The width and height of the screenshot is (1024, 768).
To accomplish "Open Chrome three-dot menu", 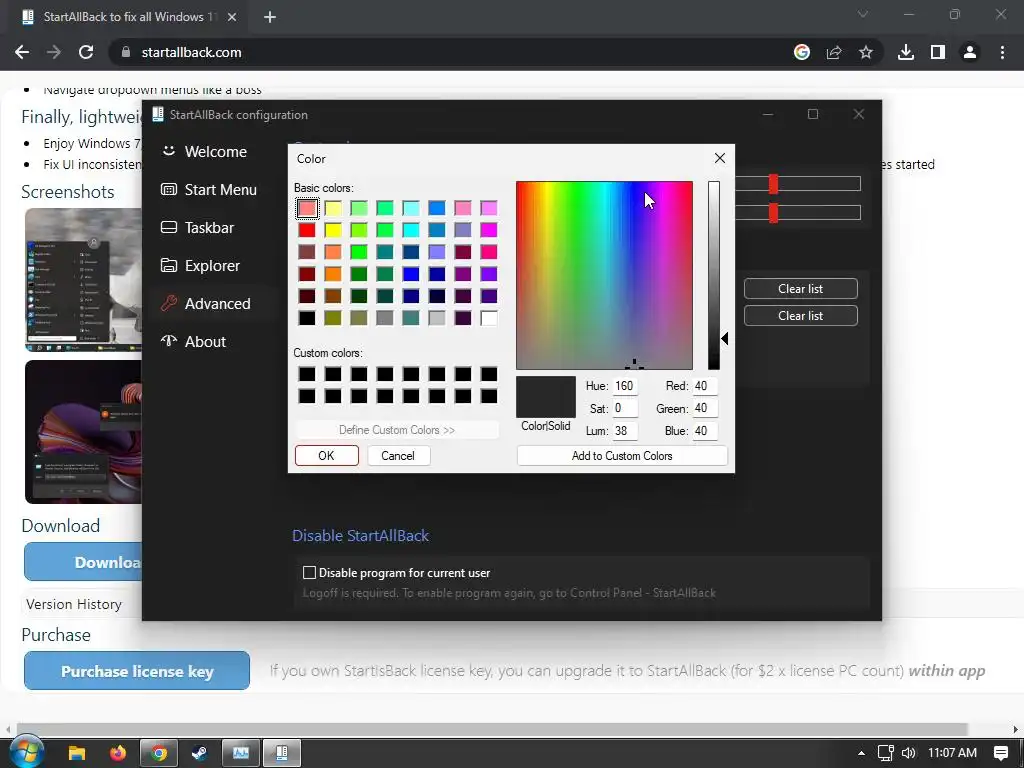I will 1002,52.
